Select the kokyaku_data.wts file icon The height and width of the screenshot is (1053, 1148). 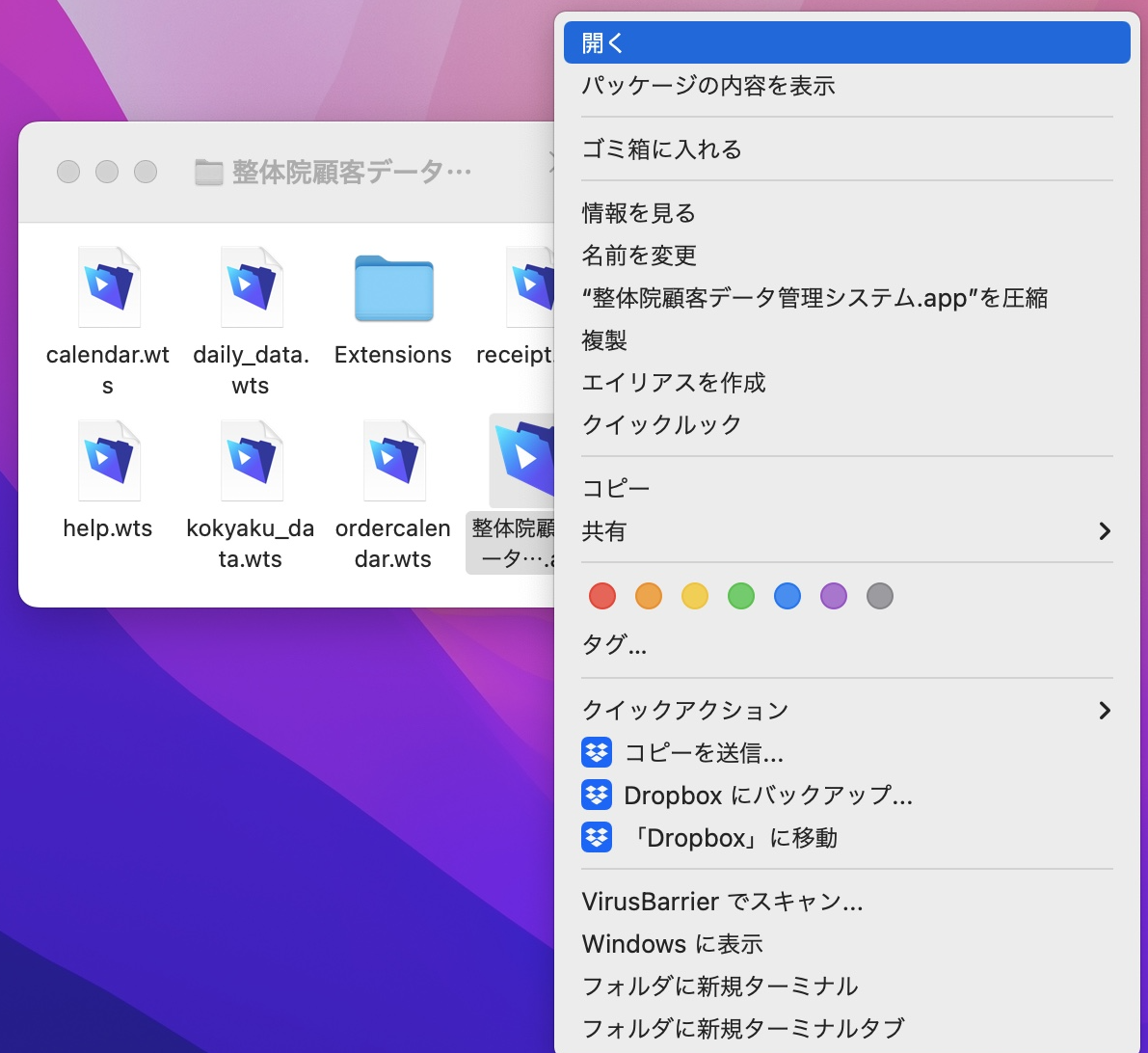tap(250, 460)
